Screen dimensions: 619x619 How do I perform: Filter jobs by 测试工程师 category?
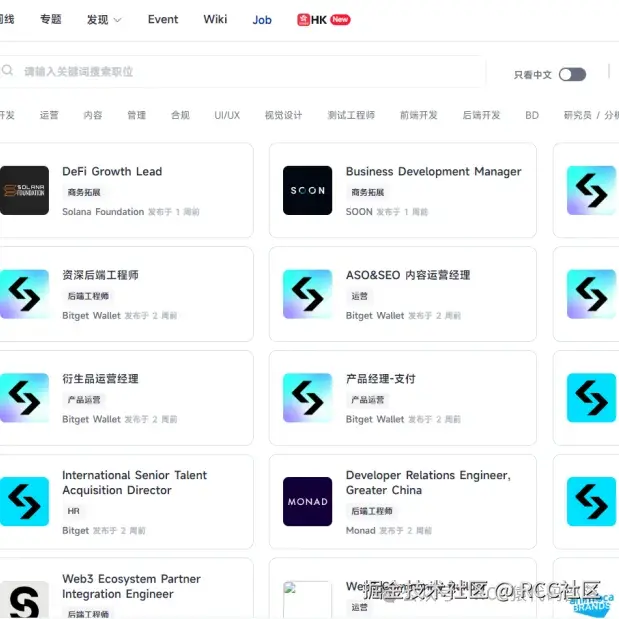coord(351,115)
